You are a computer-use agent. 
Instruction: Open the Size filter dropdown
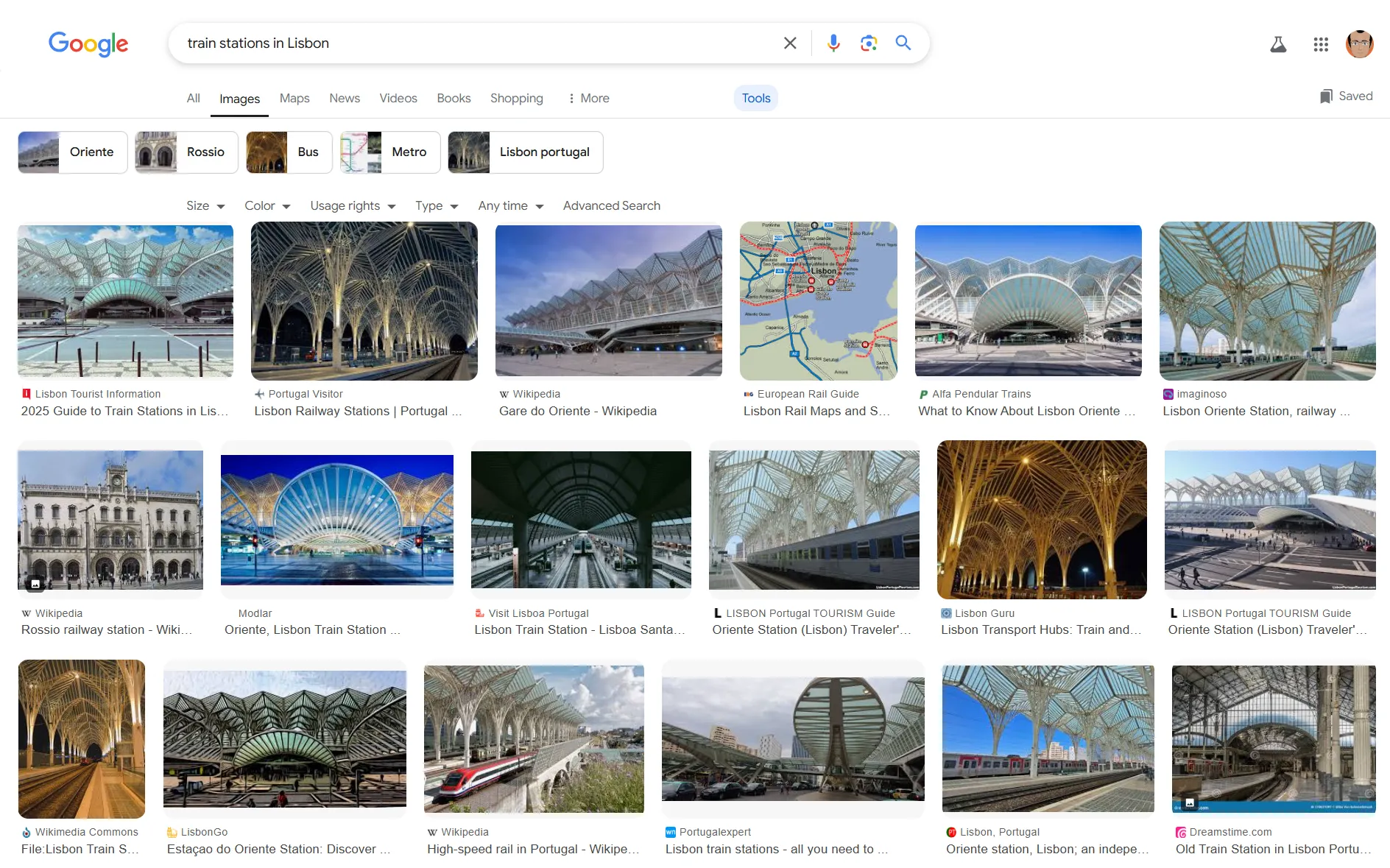(x=204, y=206)
